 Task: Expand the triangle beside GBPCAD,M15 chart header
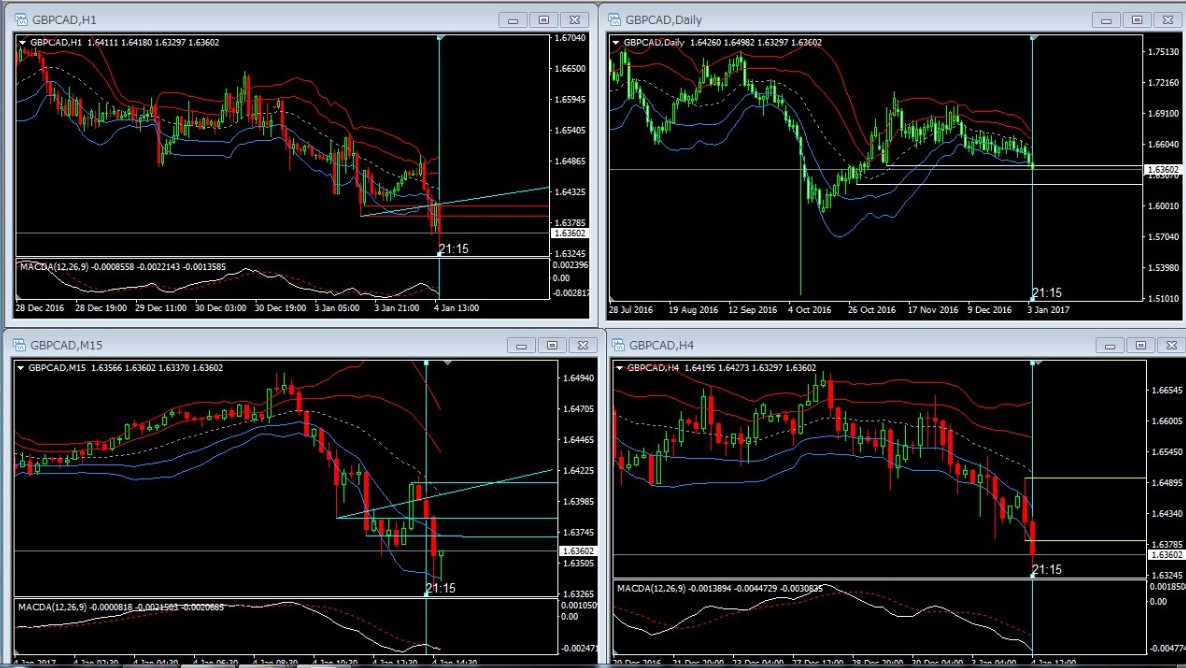tap(22, 368)
